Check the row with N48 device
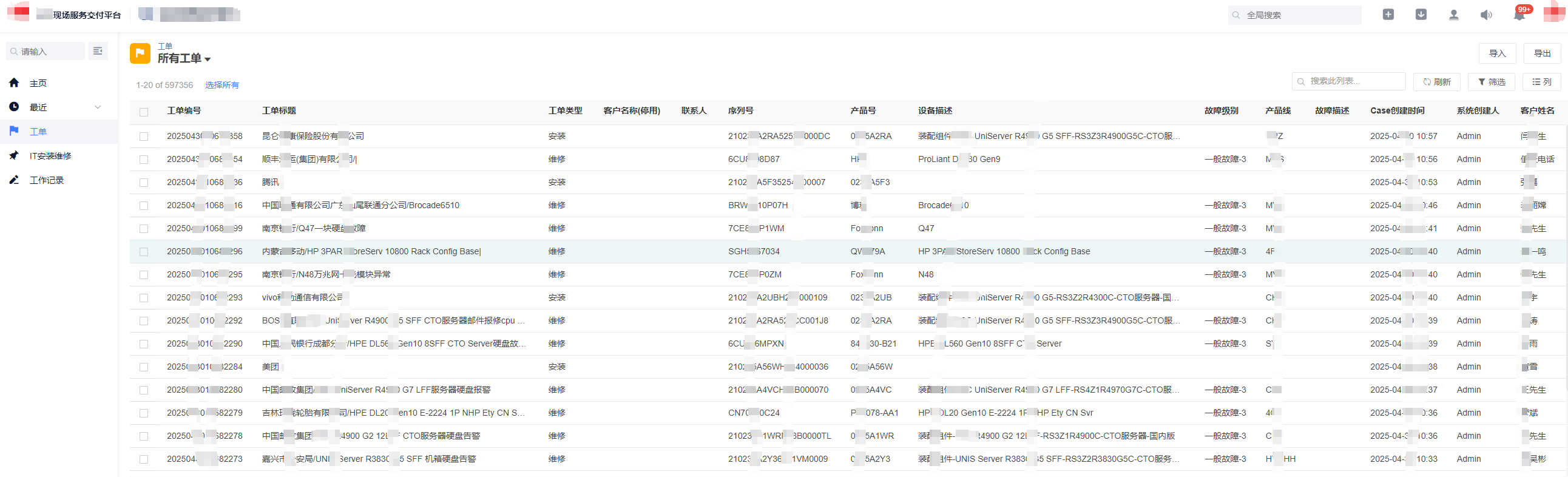This screenshot has width=1568, height=477. pyautogui.click(x=144, y=275)
